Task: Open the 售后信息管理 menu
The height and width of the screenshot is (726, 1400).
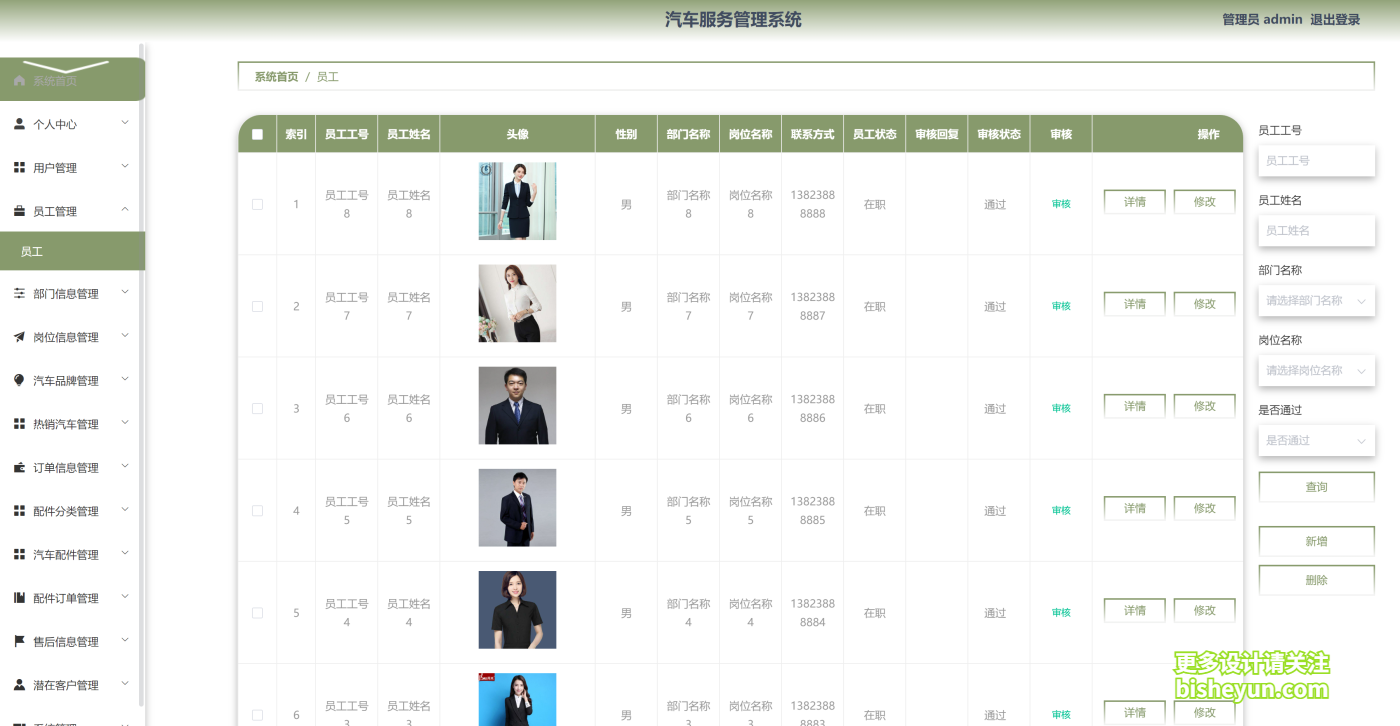Action: pos(72,641)
